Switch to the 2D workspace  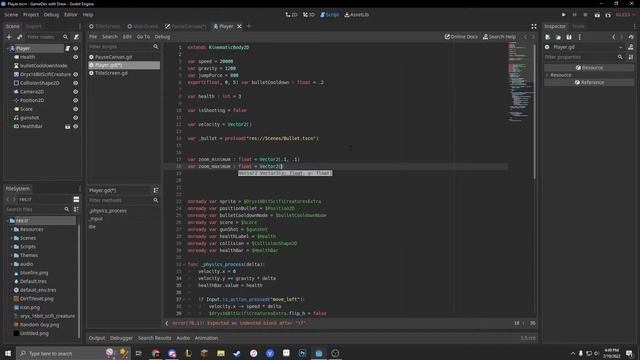291,15
